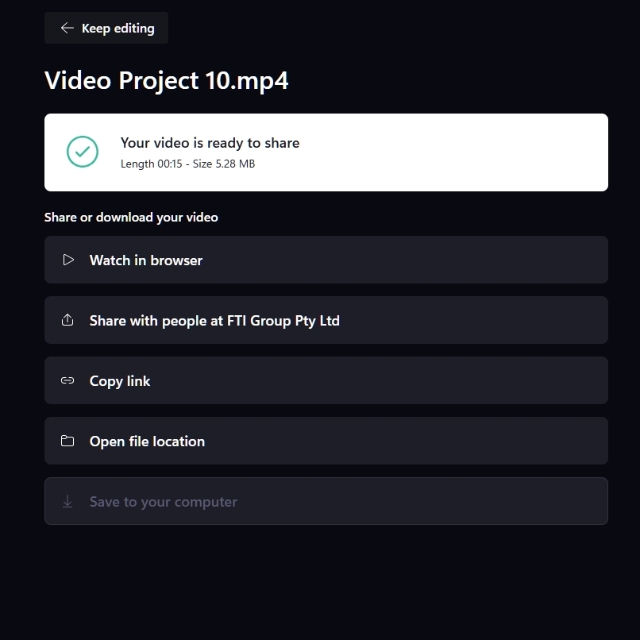Click the white video ready status card
Image resolution: width=640 pixels, height=640 pixels.
(x=326, y=152)
